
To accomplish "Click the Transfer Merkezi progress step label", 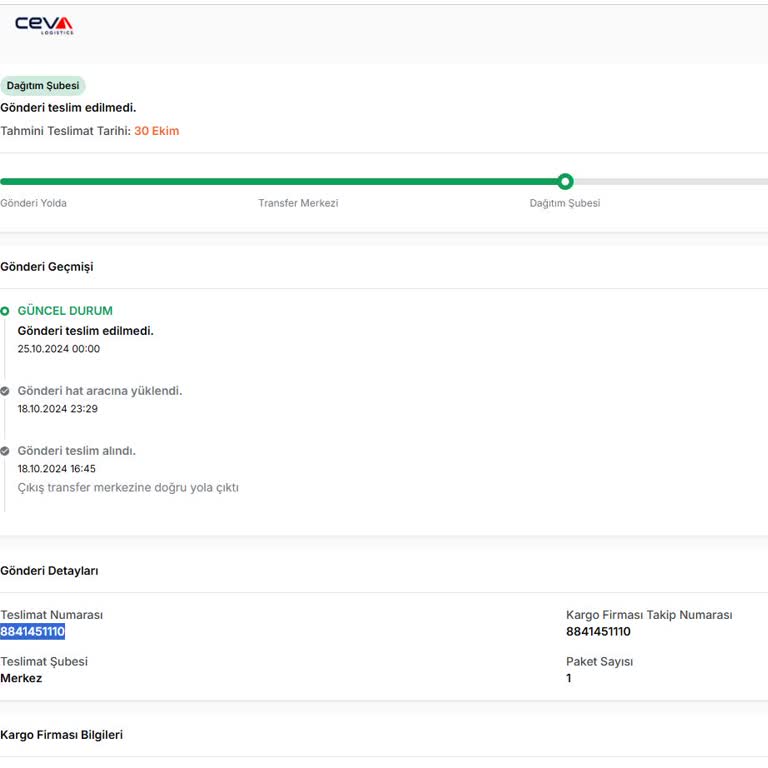I will (298, 203).
